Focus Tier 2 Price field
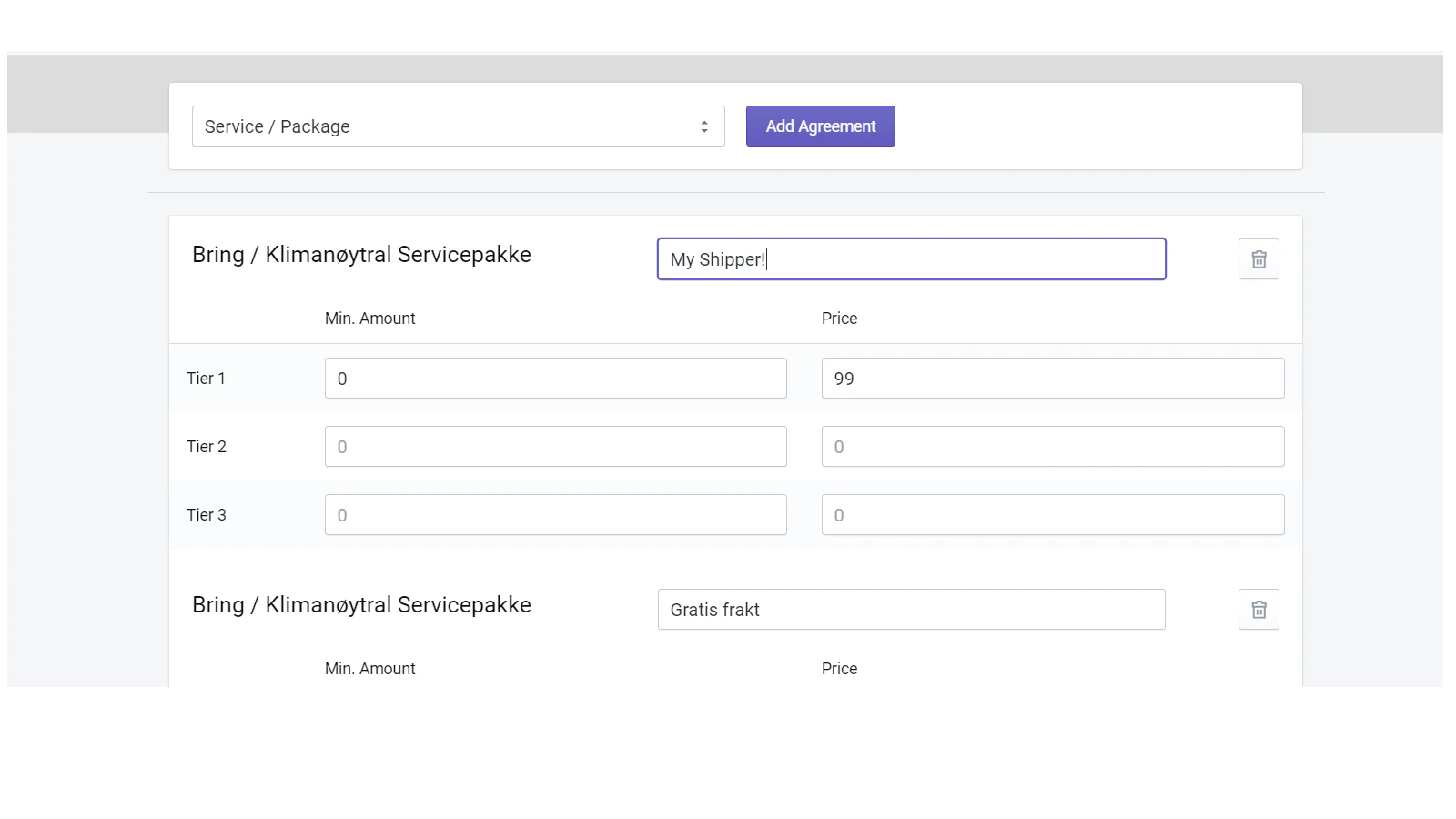The image size is (1456, 819). [1053, 447]
